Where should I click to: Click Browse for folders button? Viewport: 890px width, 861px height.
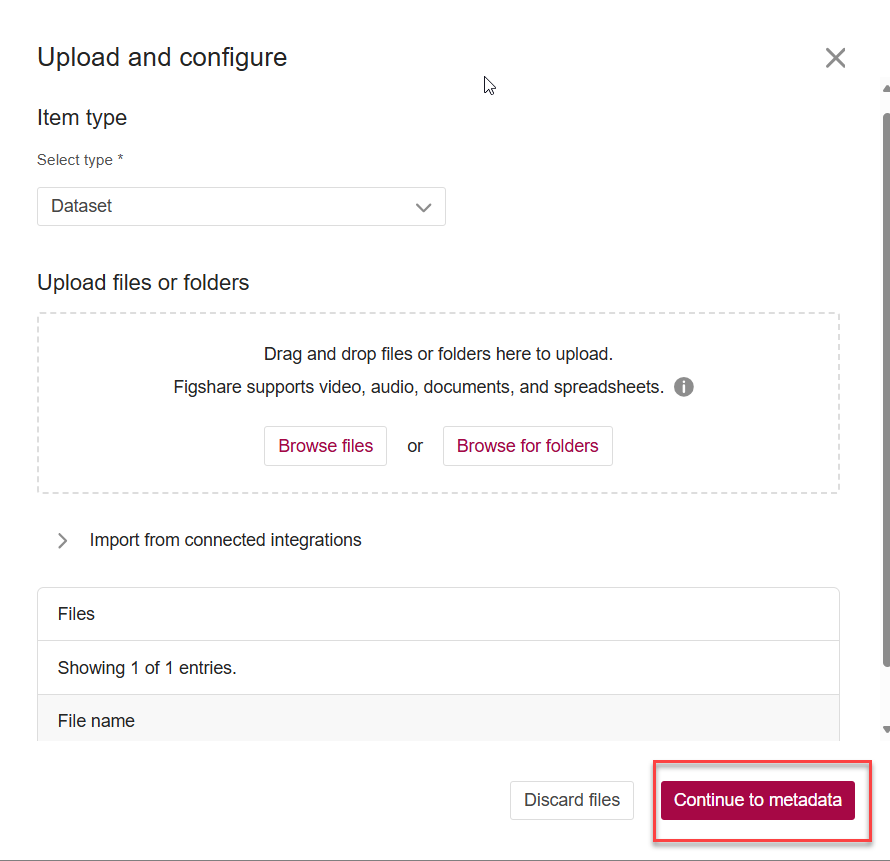[x=527, y=446]
